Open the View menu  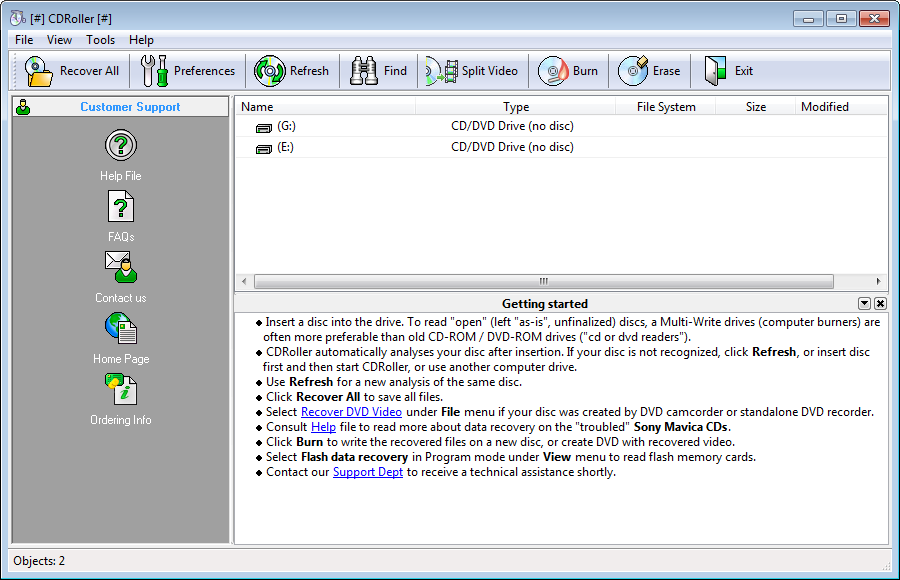tap(59, 40)
